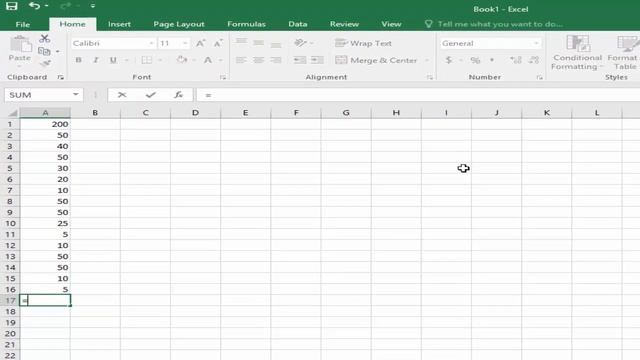Screen dimensions: 640x360
Task: Click the Copy icon
Action: click(x=43, y=51)
